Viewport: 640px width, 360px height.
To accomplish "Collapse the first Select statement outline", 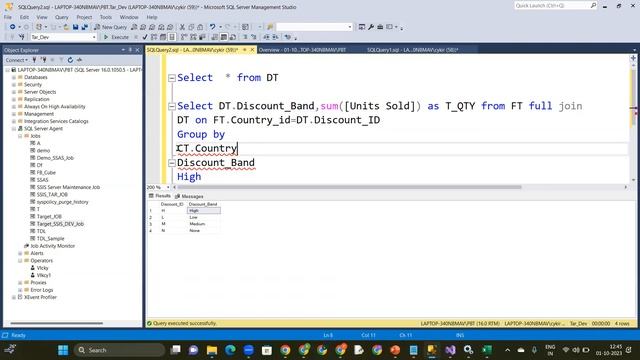I will point(172,78).
